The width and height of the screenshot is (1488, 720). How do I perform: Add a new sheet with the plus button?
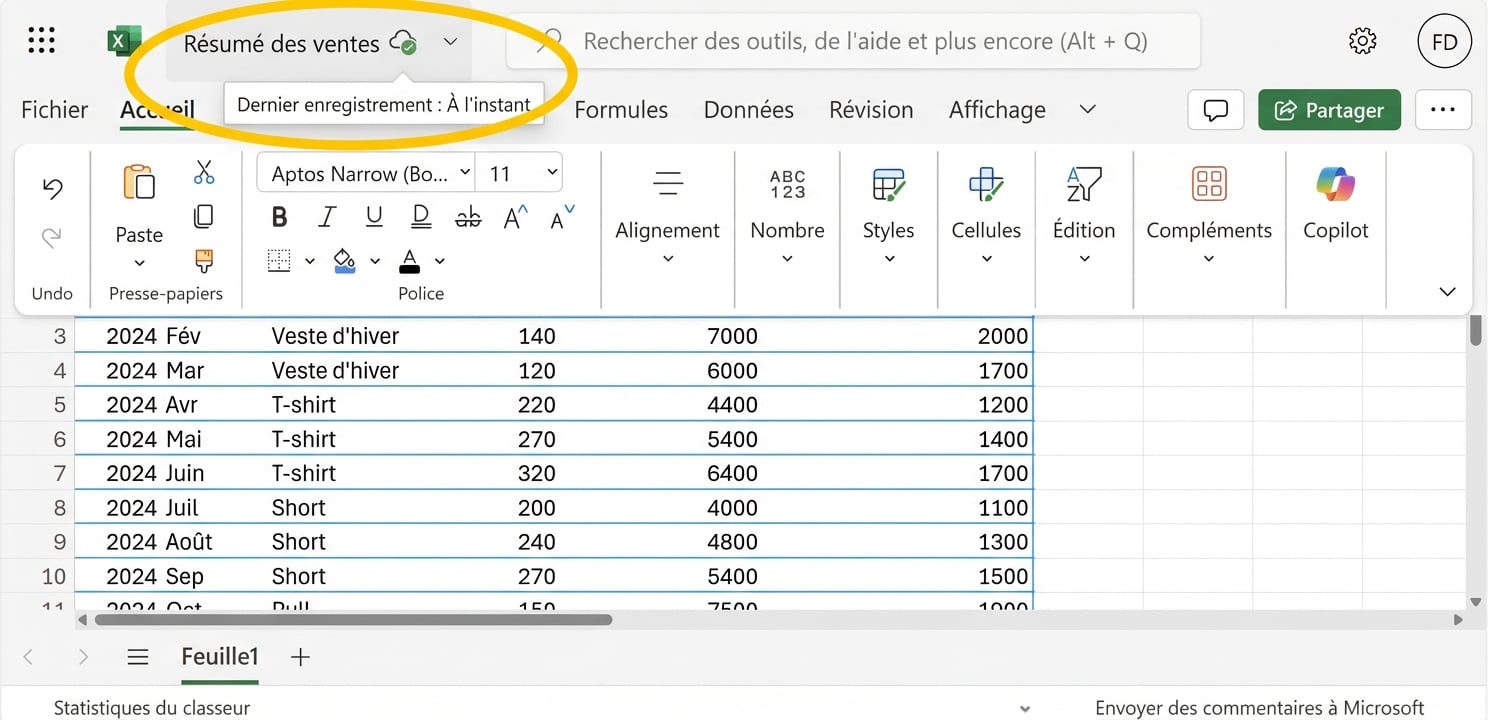click(x=299, y=657)
